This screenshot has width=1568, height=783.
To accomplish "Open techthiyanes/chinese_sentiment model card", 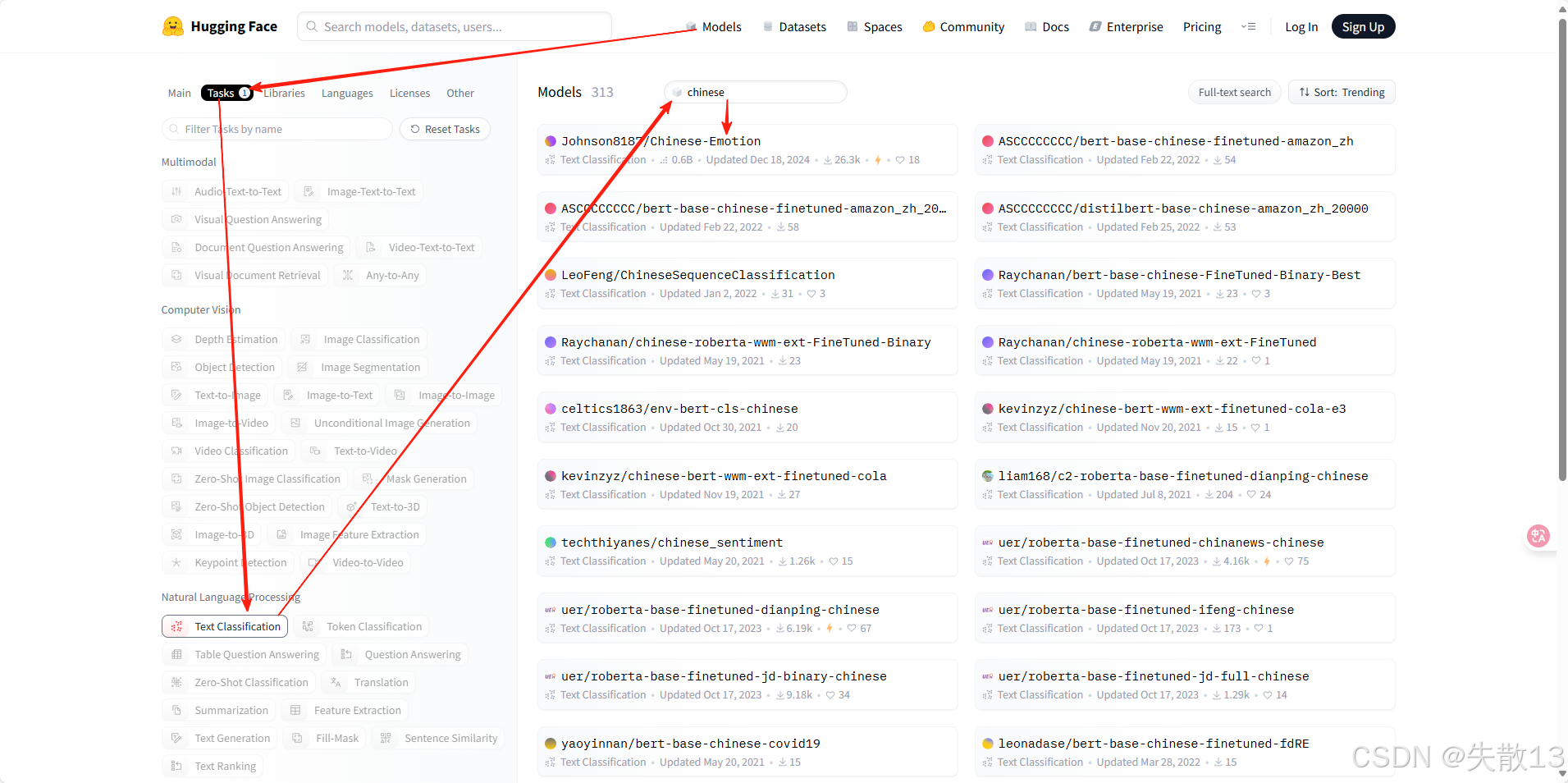I will (x=747, y=551).
